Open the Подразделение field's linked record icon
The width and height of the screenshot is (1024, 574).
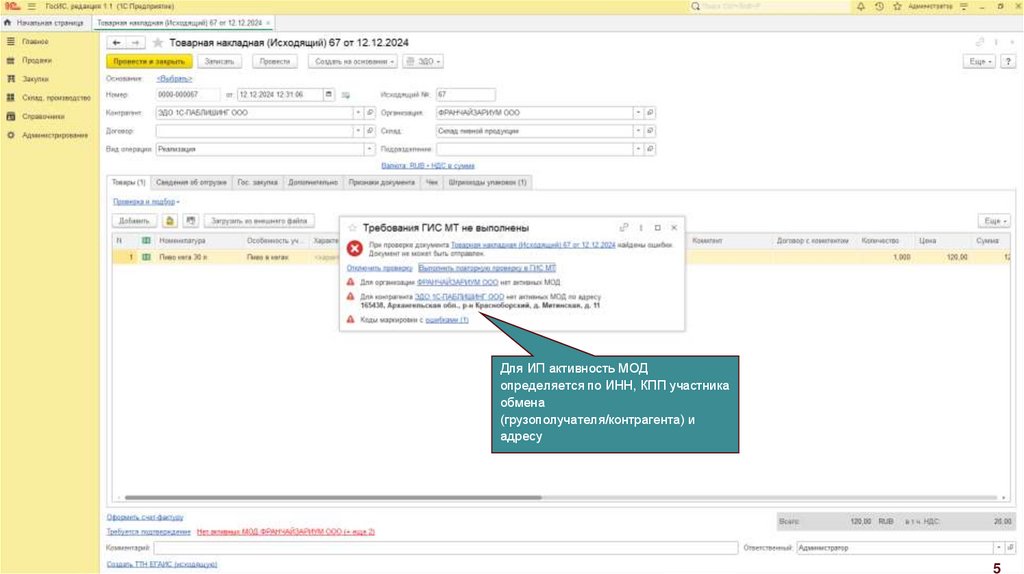pyautogui.click(x=650, y=149)
